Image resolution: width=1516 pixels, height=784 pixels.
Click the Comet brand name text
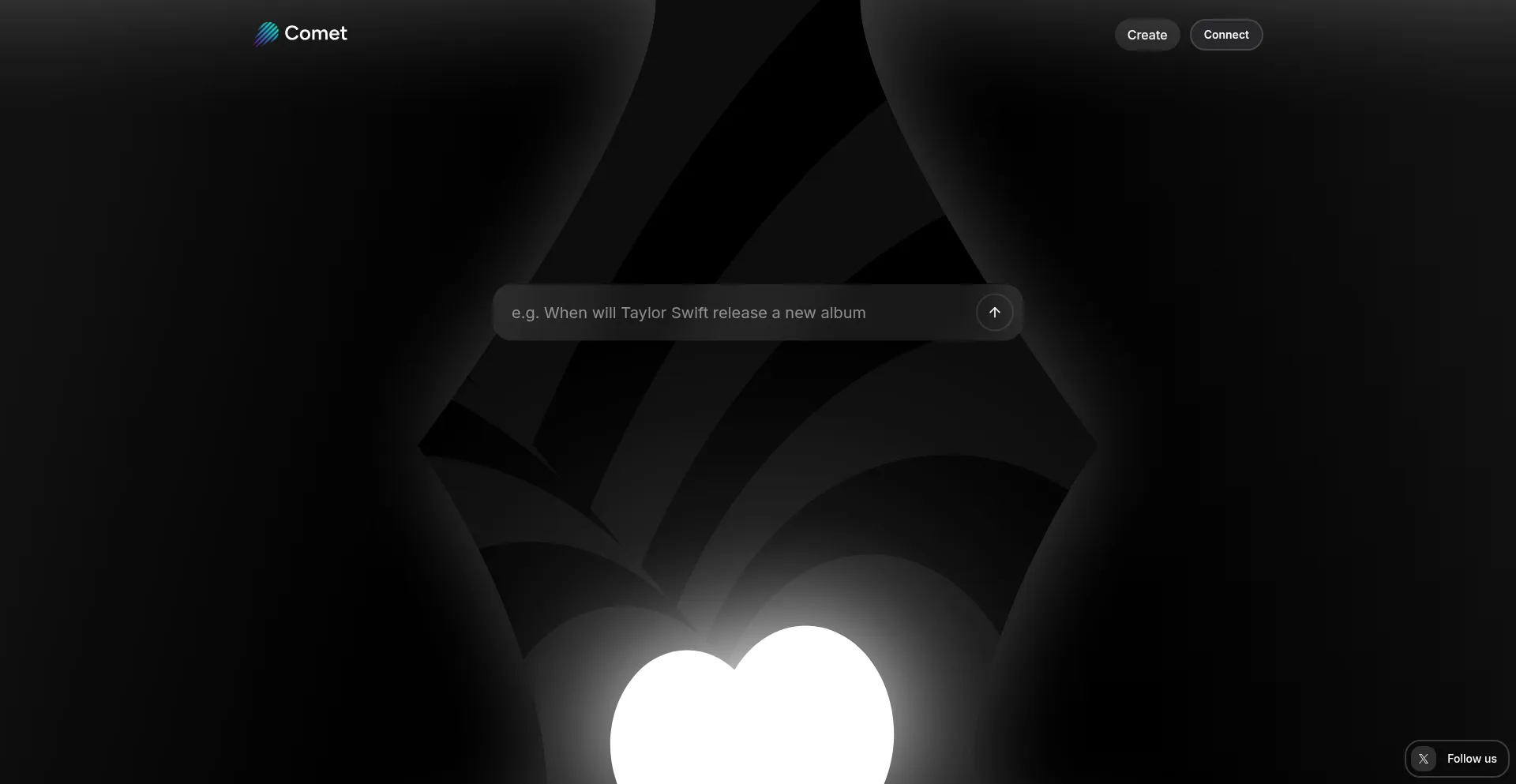[x=316, y=33]
